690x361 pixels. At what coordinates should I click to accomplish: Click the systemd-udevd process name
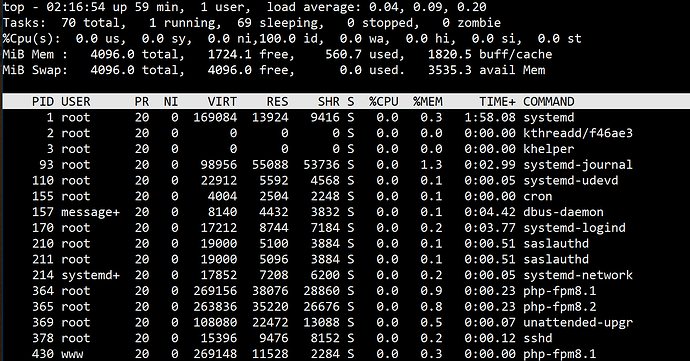tap(571, 180)
